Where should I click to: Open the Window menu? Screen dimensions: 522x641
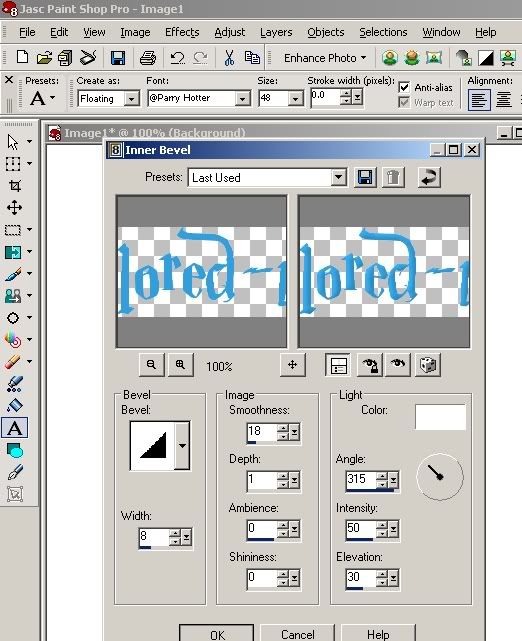tap(441, 32)
